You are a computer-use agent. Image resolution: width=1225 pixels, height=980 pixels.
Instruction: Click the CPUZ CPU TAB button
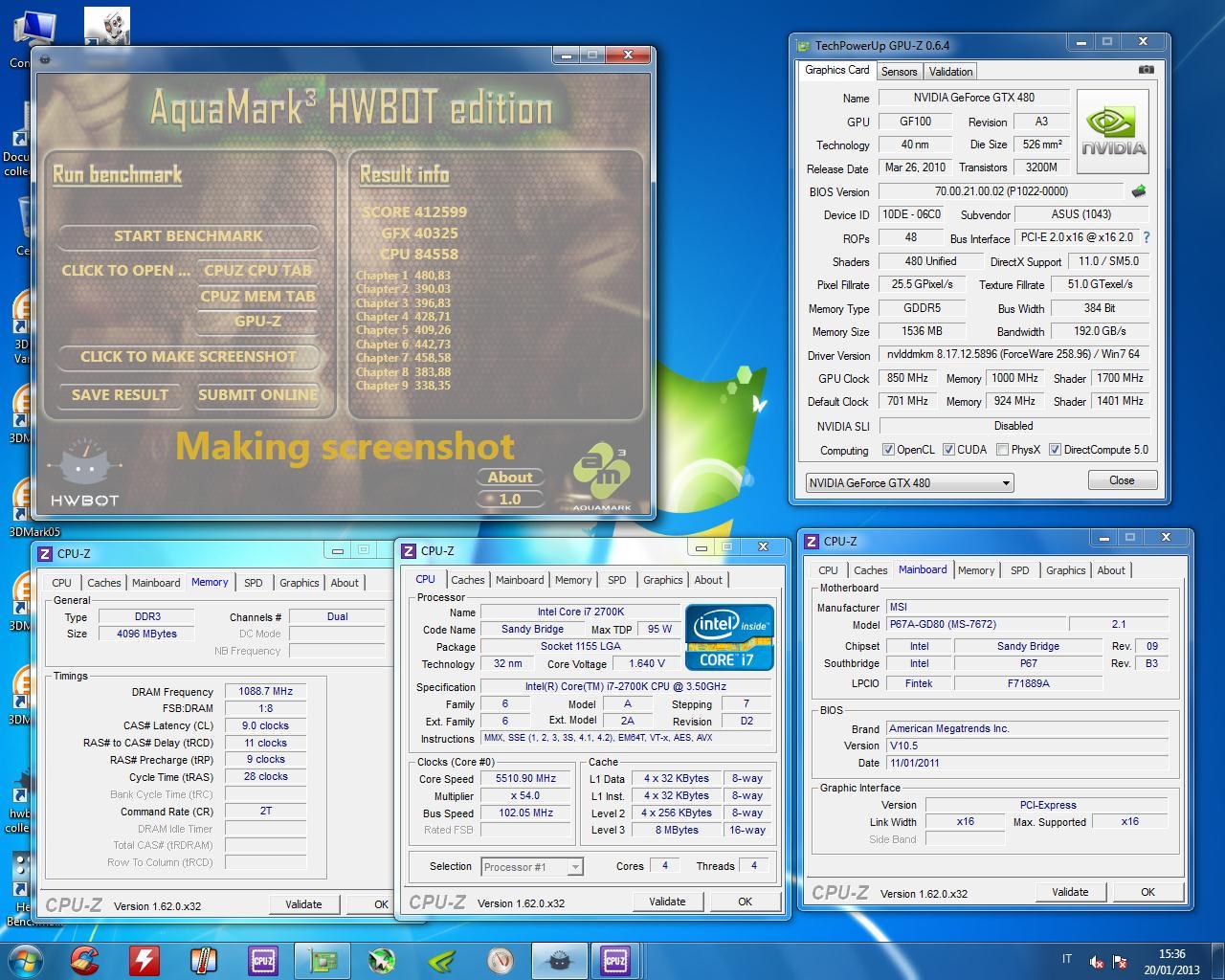tap(257, 270)
